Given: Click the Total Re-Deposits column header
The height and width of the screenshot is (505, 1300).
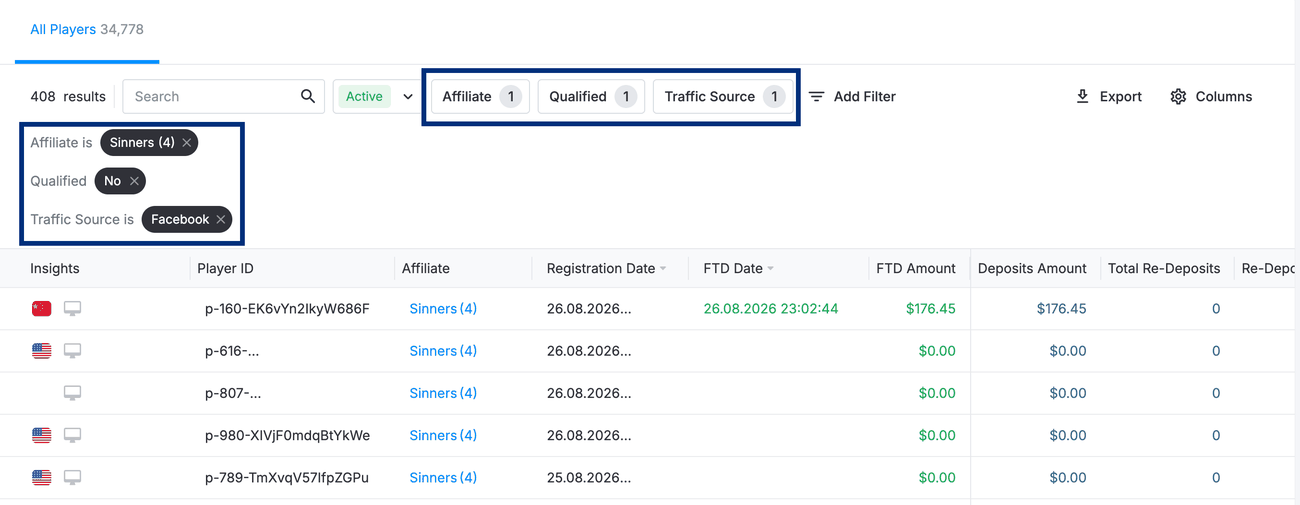Looking at the screenshot, I should [x=1164, y=268].
